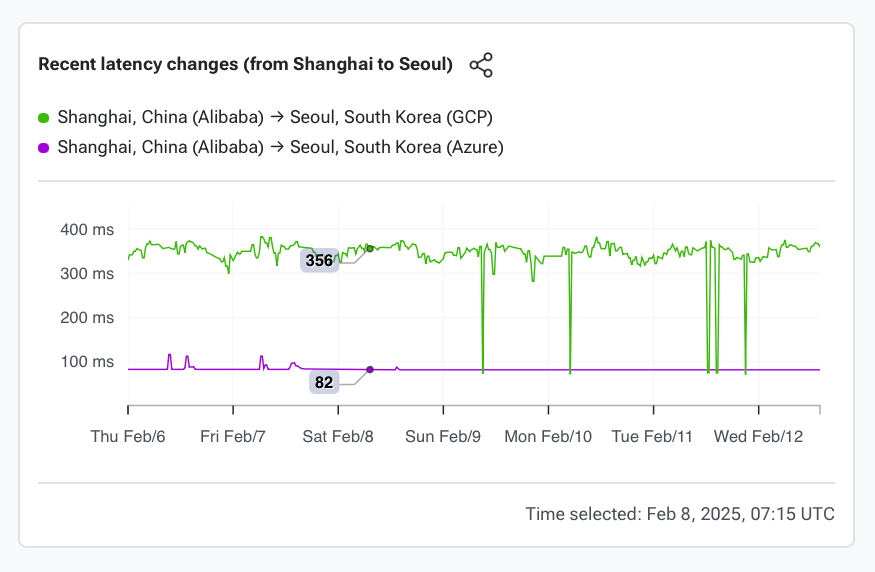Click the Thu Feb/6 axis label

[x=128, y=437]
